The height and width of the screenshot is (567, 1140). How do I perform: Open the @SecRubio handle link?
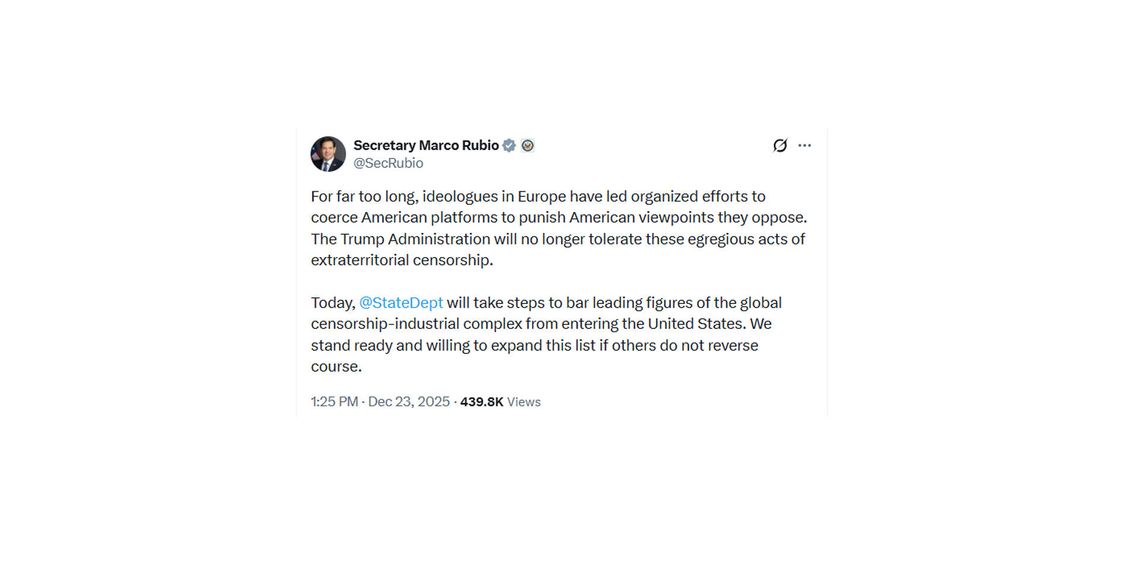[388, 163]
